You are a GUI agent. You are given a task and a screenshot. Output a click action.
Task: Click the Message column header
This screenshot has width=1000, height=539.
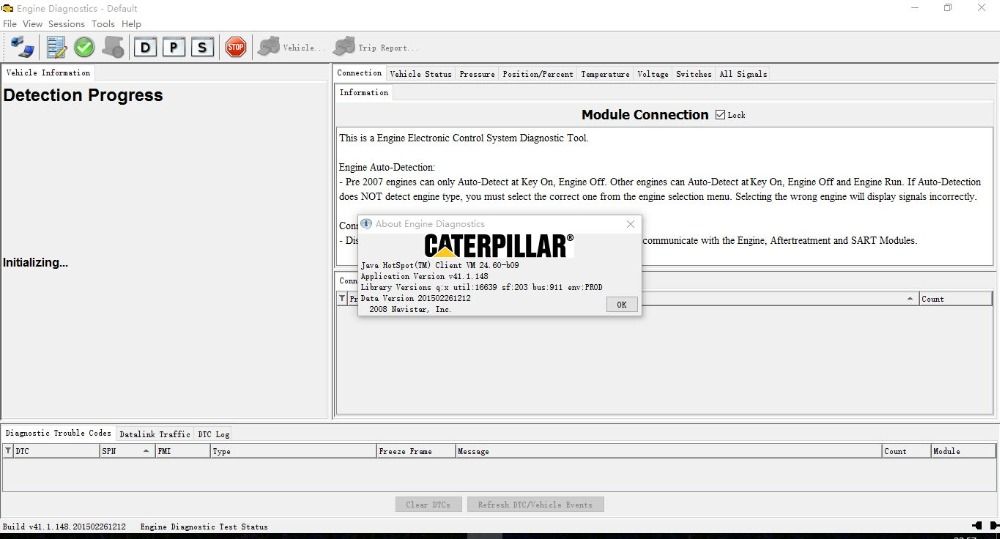[x=668, y=451]
